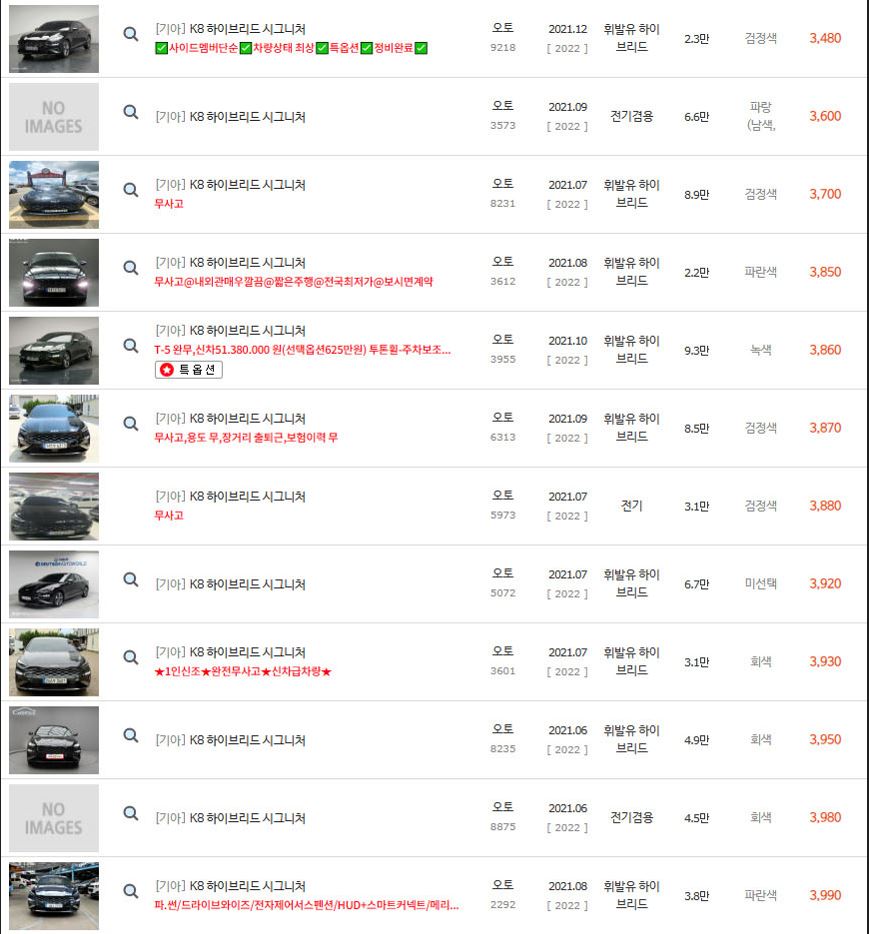Click the magnifier icon for the 3,480 listing

130,34
